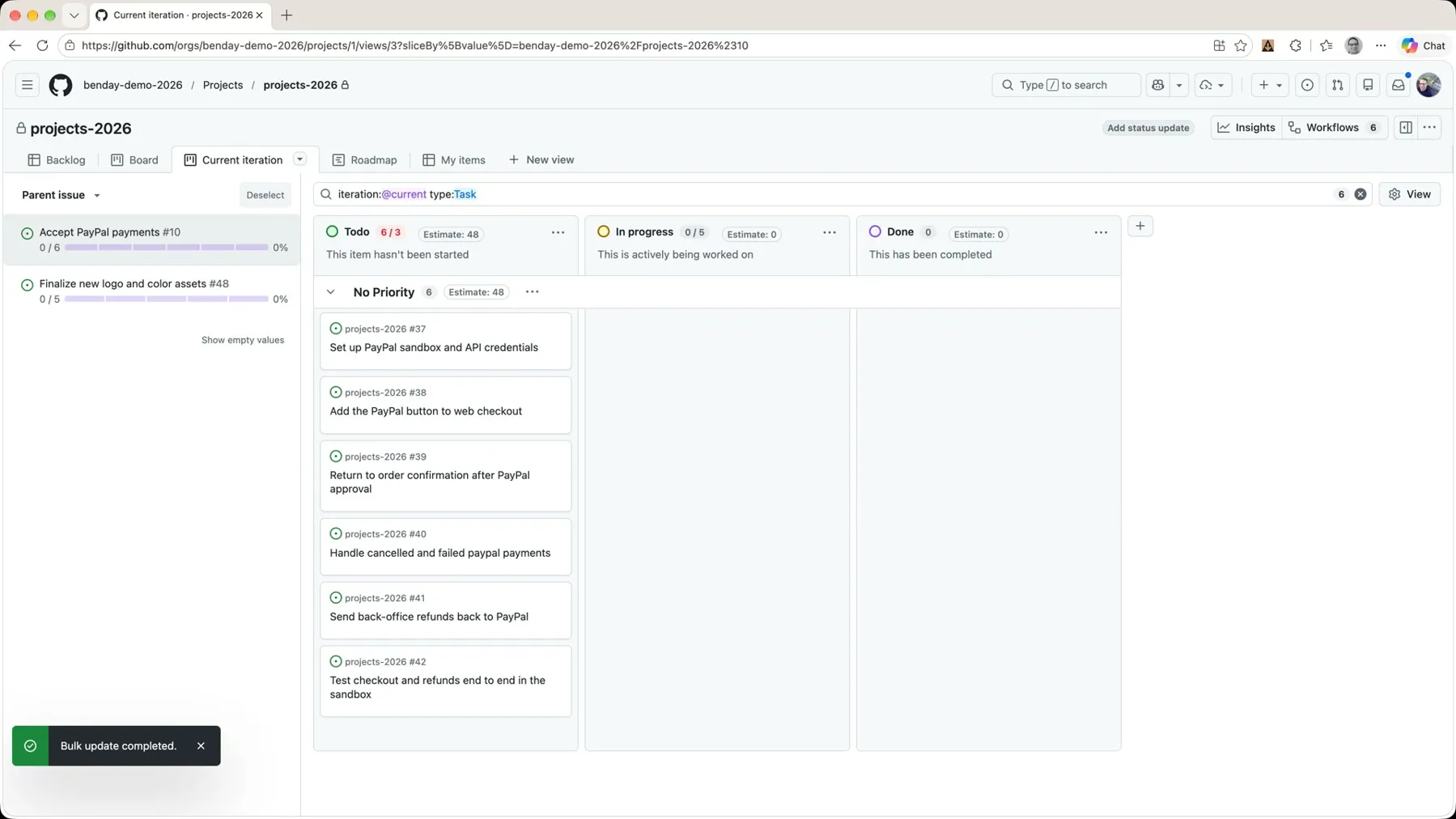Open the notifications inbox icon
The height and width of the screenshot is (819, 1456).
pyautogui.click(x=1398, y=85)
